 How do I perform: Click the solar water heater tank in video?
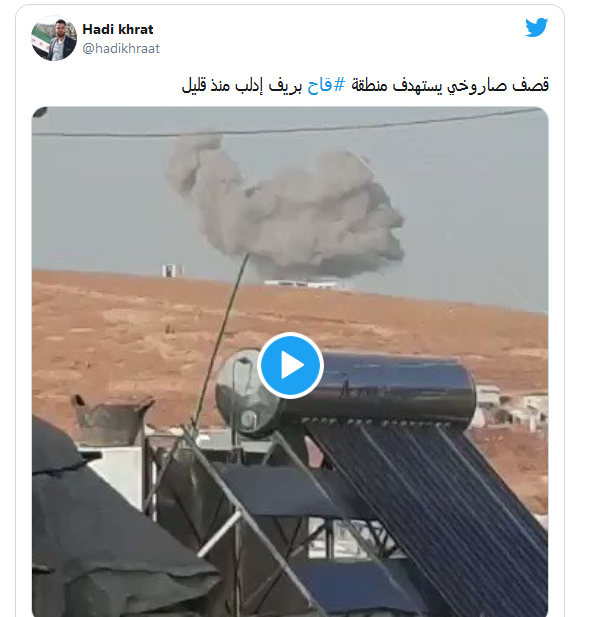346,392
